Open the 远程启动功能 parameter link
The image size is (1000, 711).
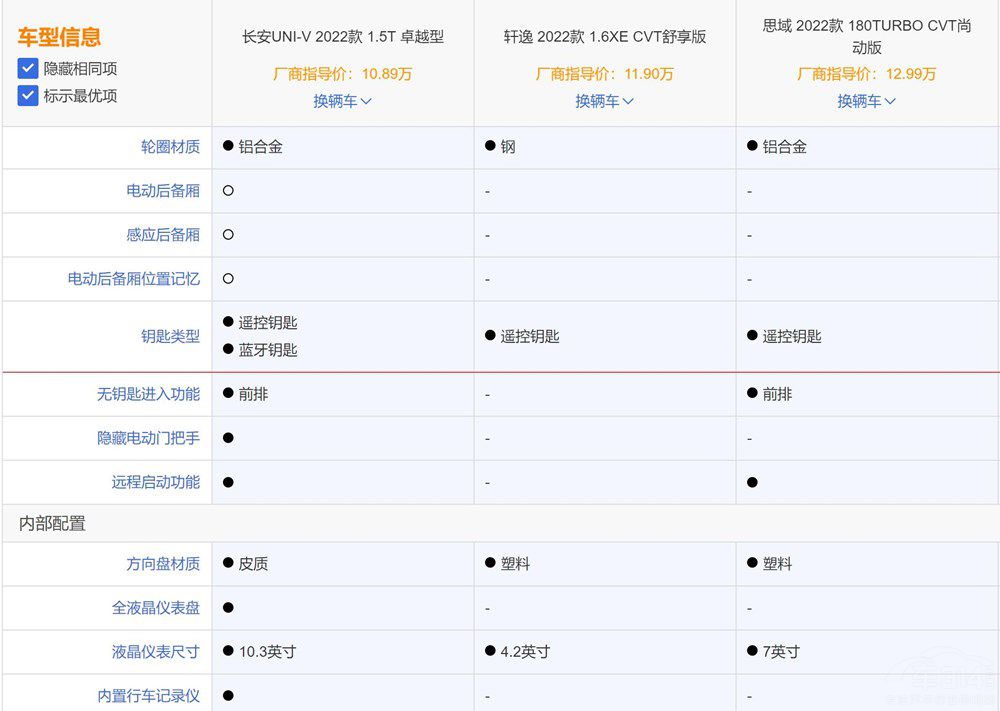click(x=155, y=482)
